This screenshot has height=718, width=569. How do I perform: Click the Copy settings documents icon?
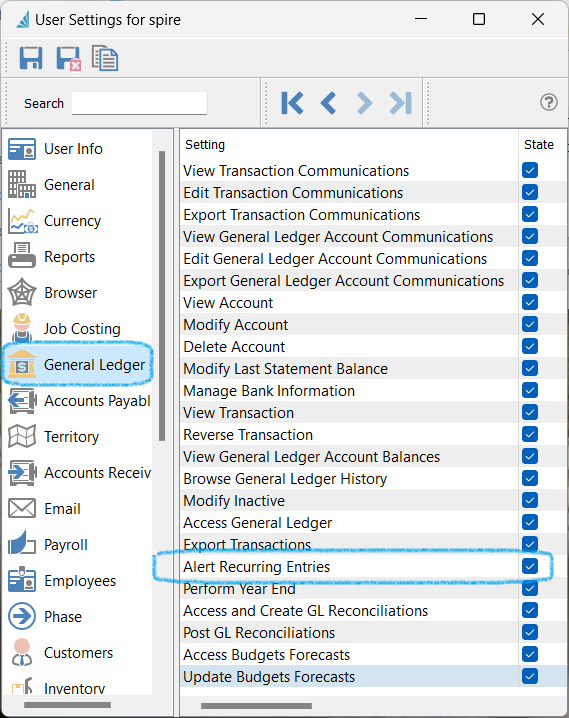click(105, 58)
